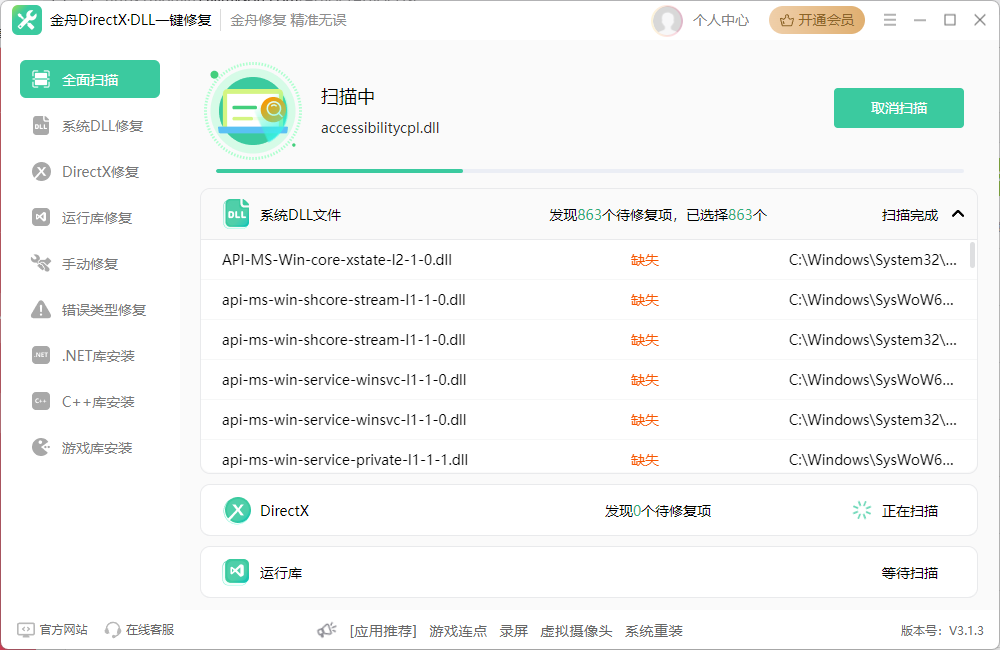Viewport: 1000px width, 650px height.
Task: Collapse the 系统DLL文件 section chevron
Action: coord(958,214)
